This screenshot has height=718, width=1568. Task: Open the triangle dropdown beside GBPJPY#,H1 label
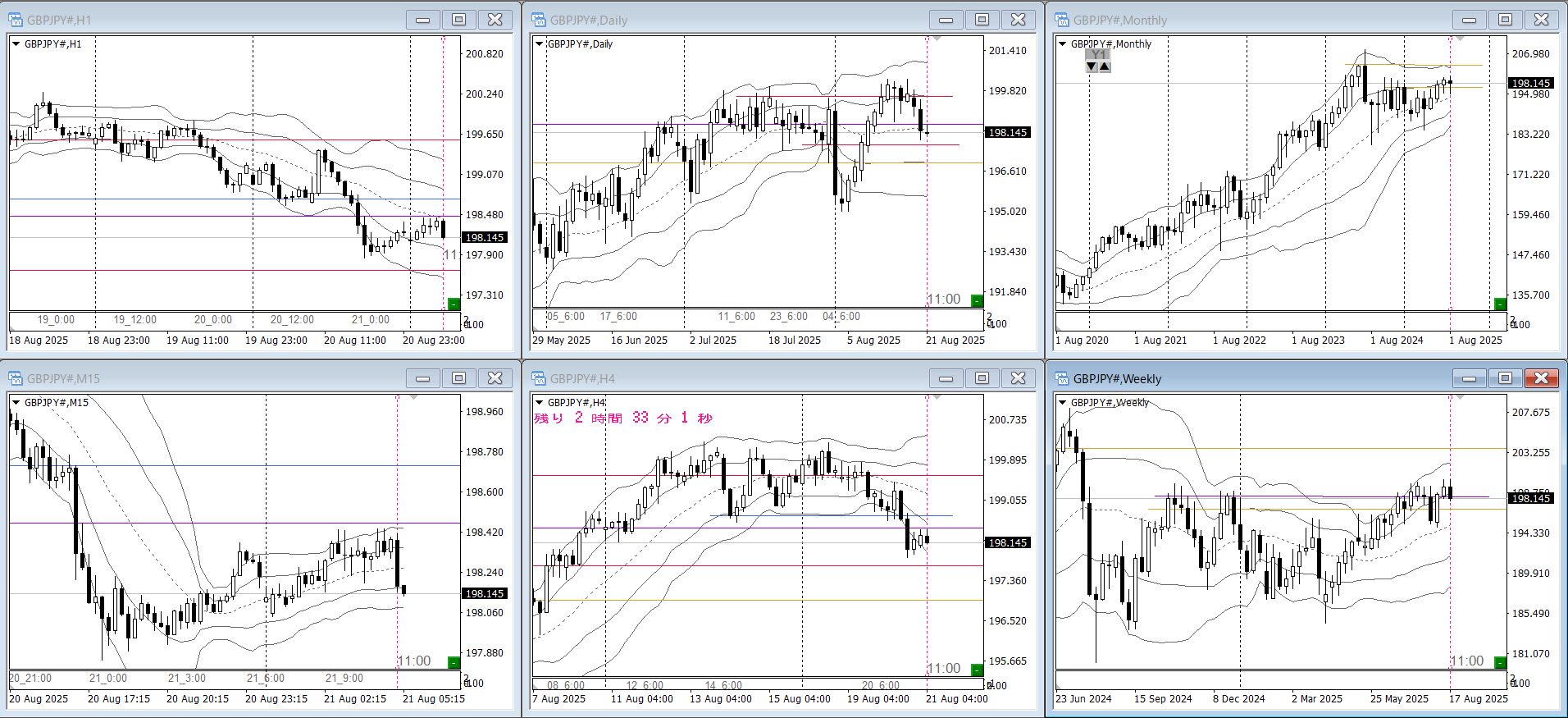[x=16, y=44]
